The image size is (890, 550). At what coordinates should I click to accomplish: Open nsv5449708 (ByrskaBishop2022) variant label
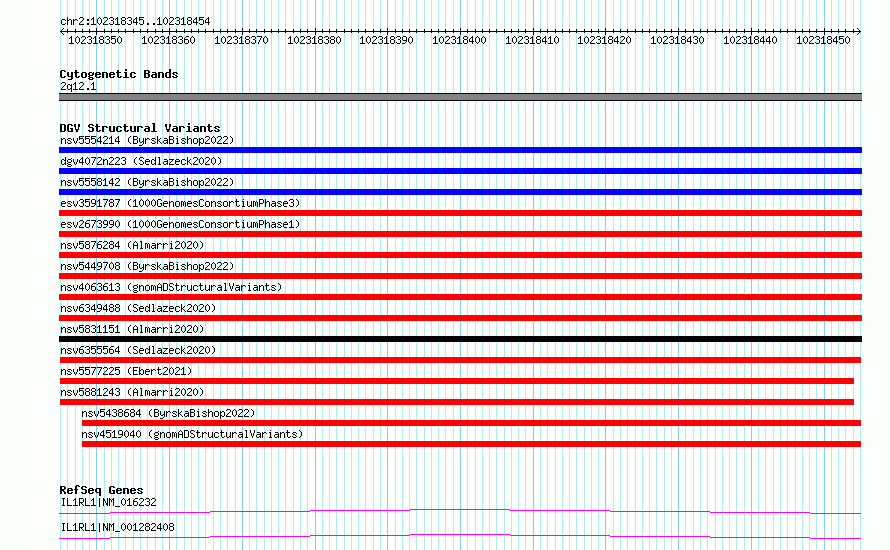[147, 266]
